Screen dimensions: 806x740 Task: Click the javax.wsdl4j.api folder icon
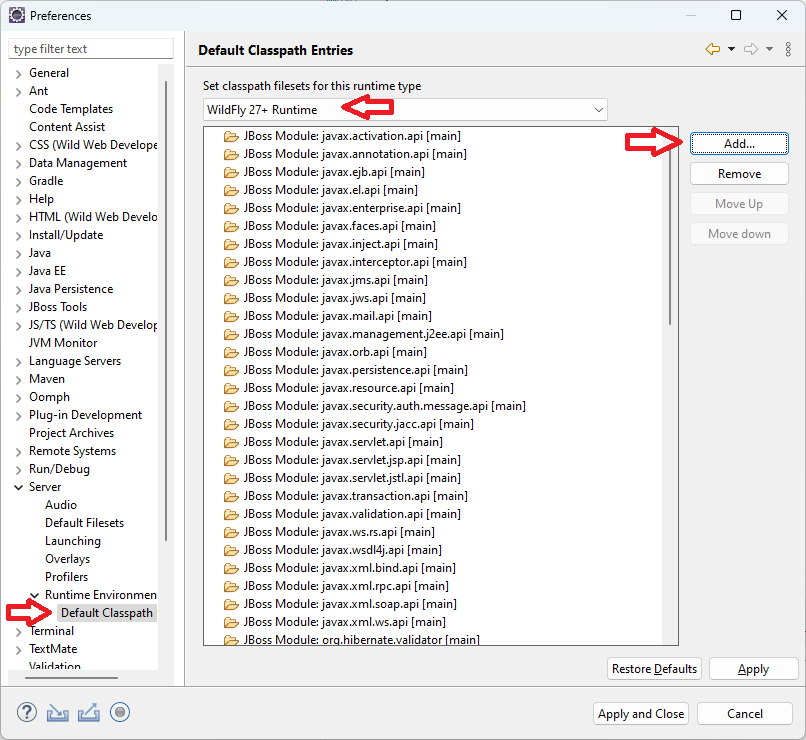[x=231, y=550]
